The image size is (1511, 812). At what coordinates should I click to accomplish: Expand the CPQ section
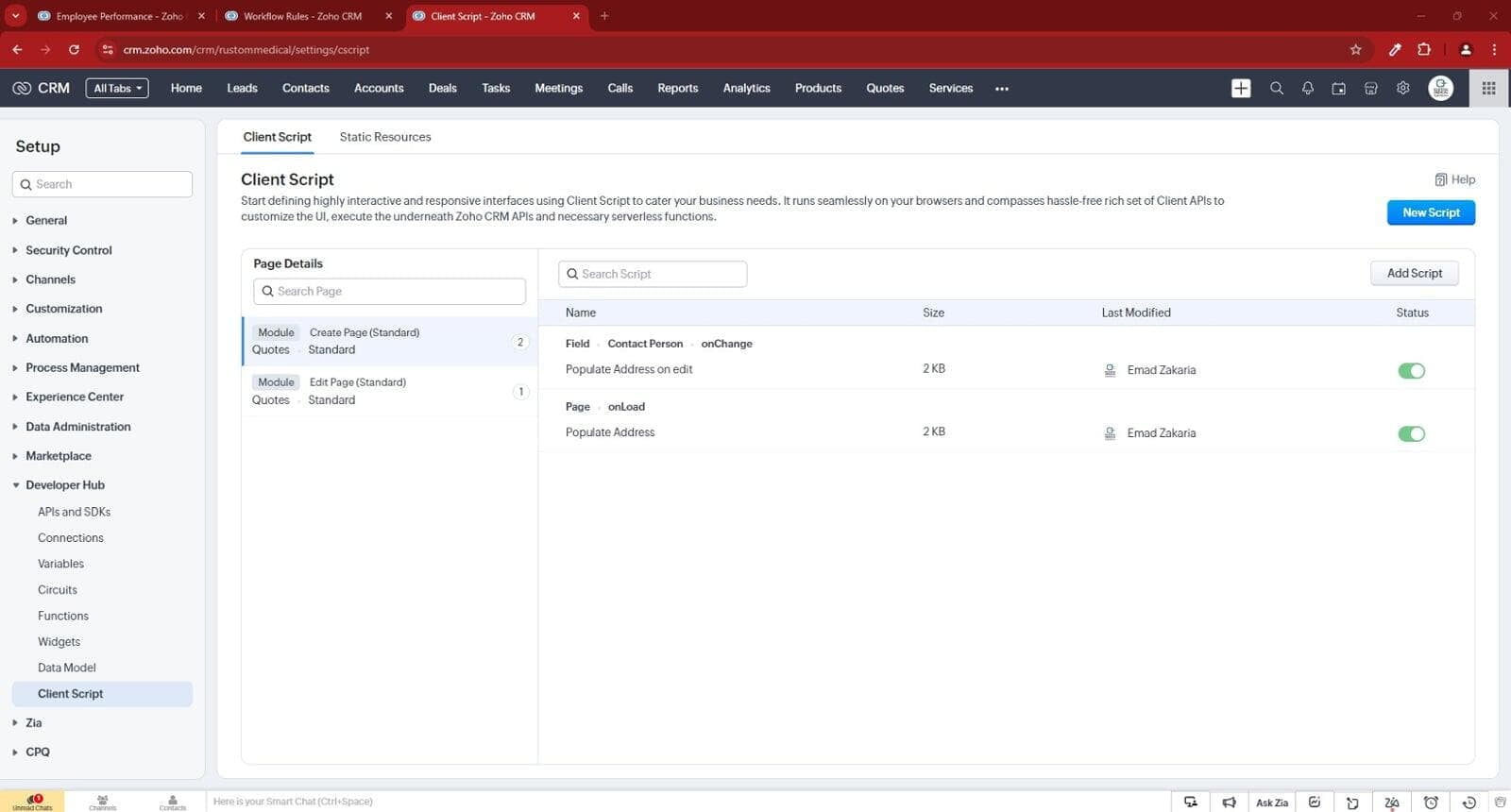pyautogui.click(x=37, y=752)
